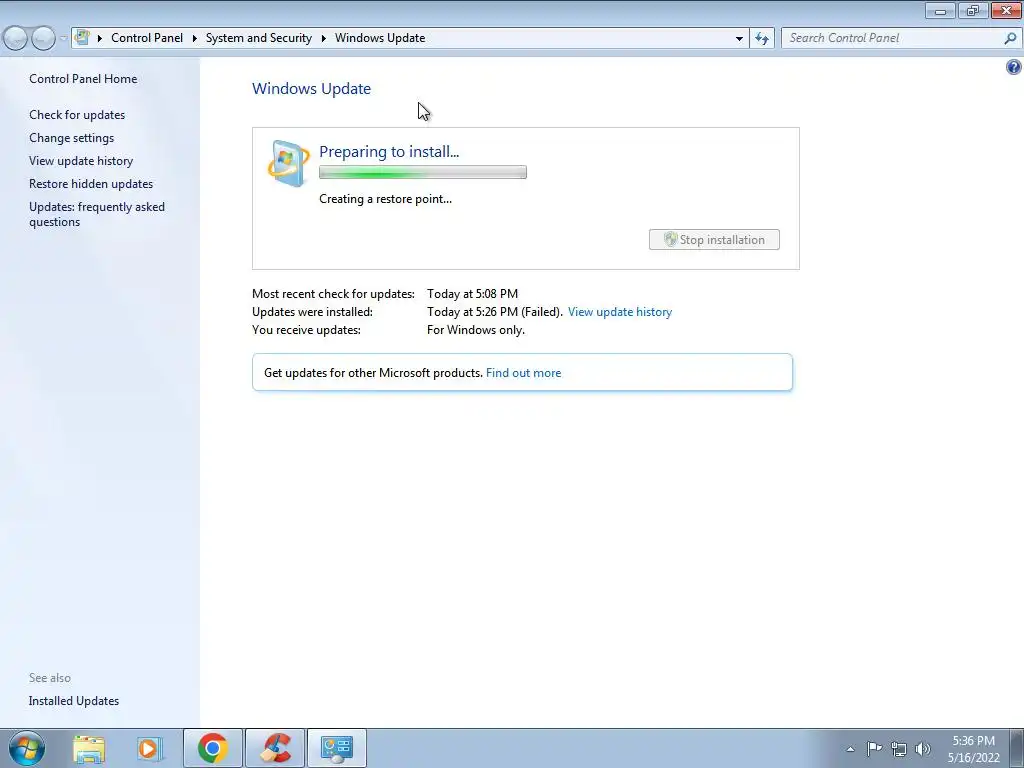Image resolution: width=1024 pixels, height=768 pixels.
Task: Expand the arrow before Control Panel breadcrumb
Action: (100, 38)
